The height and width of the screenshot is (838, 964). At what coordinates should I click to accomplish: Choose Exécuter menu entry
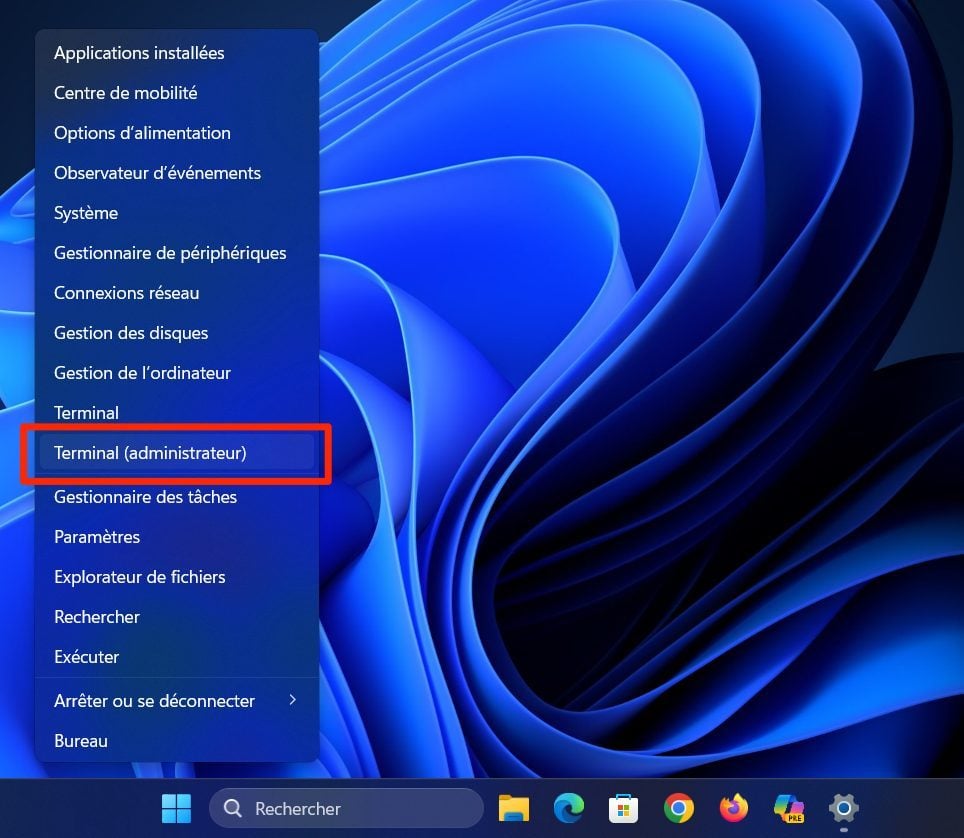tap(177, 657)
